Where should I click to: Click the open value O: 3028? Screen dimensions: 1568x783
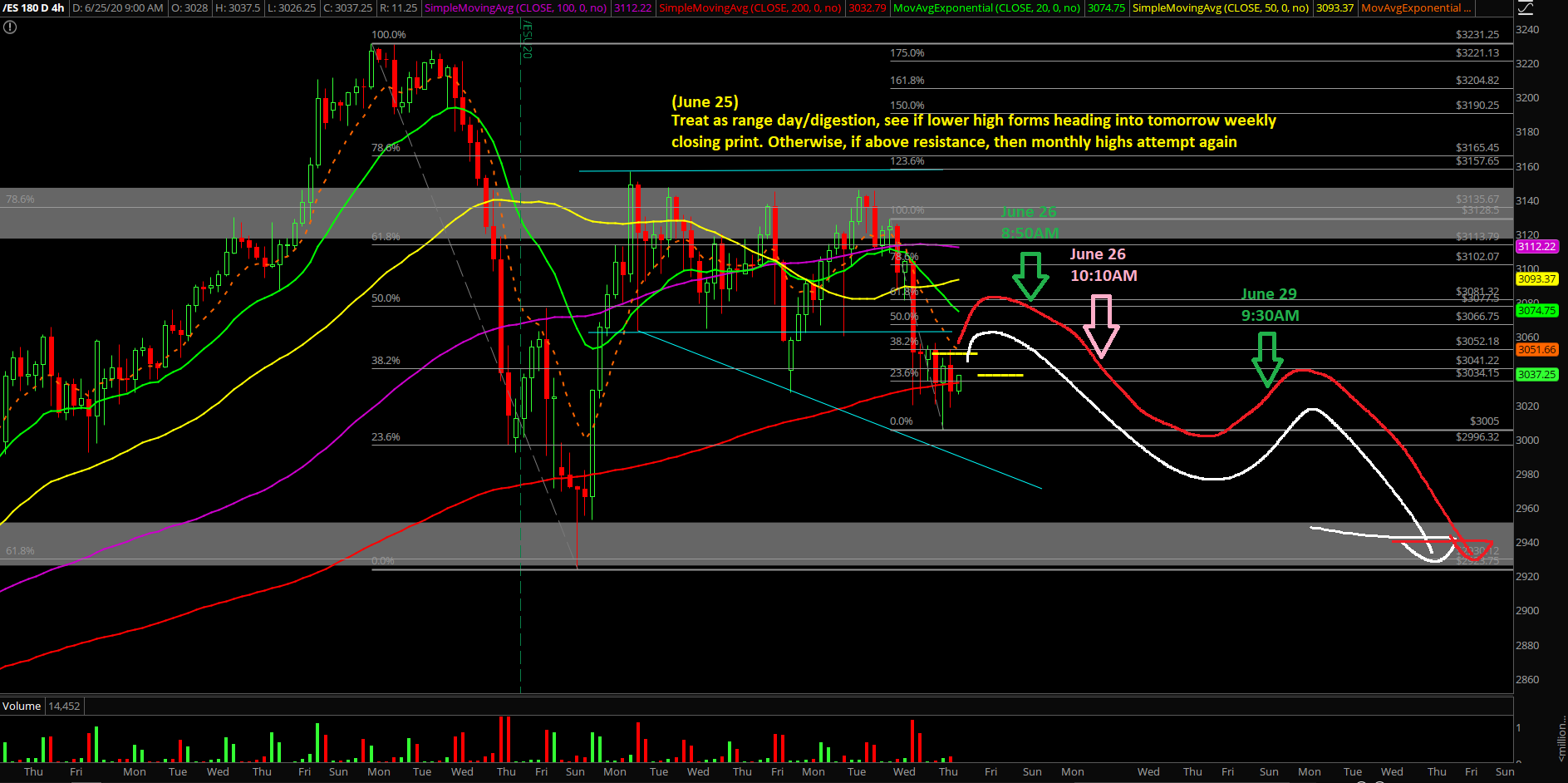(x=189, y=7)
